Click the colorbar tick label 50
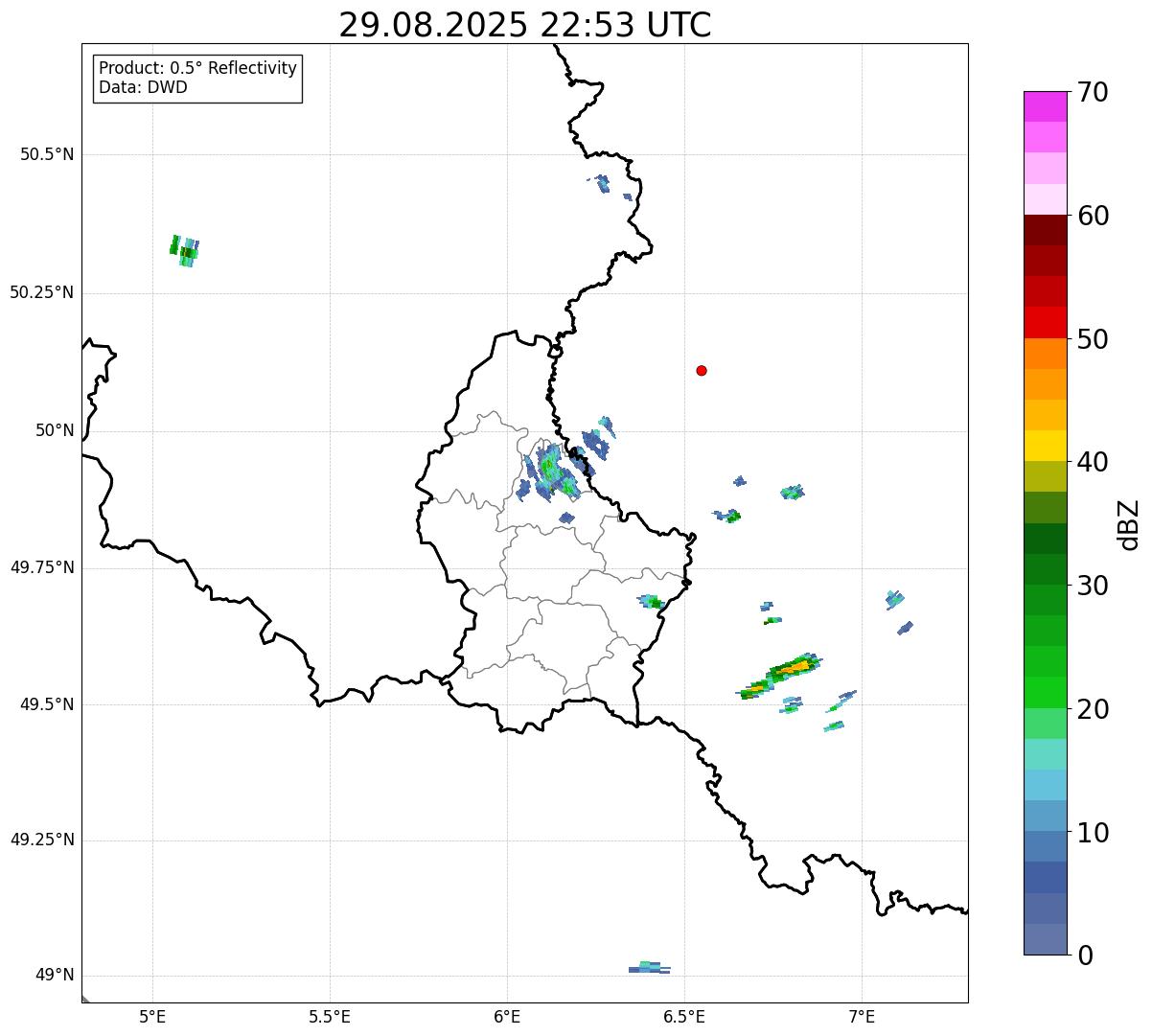This screenshot has height=1036, width=1152. [x=1093, y=339]
